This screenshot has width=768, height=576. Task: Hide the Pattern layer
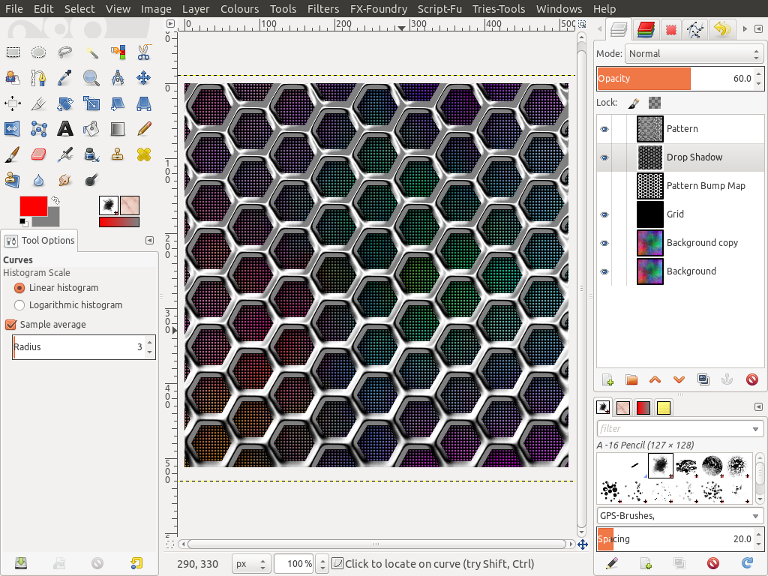604,129
